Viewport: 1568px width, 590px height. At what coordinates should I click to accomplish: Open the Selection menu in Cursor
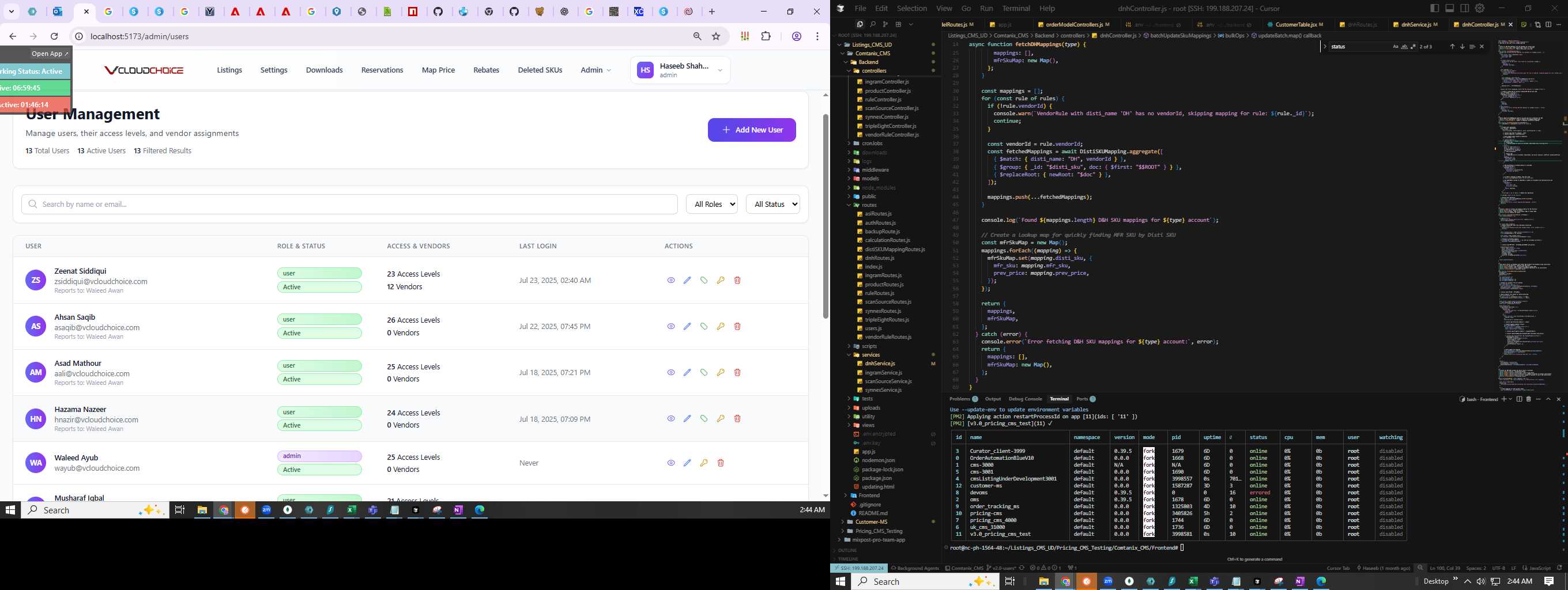click(912, 9)
